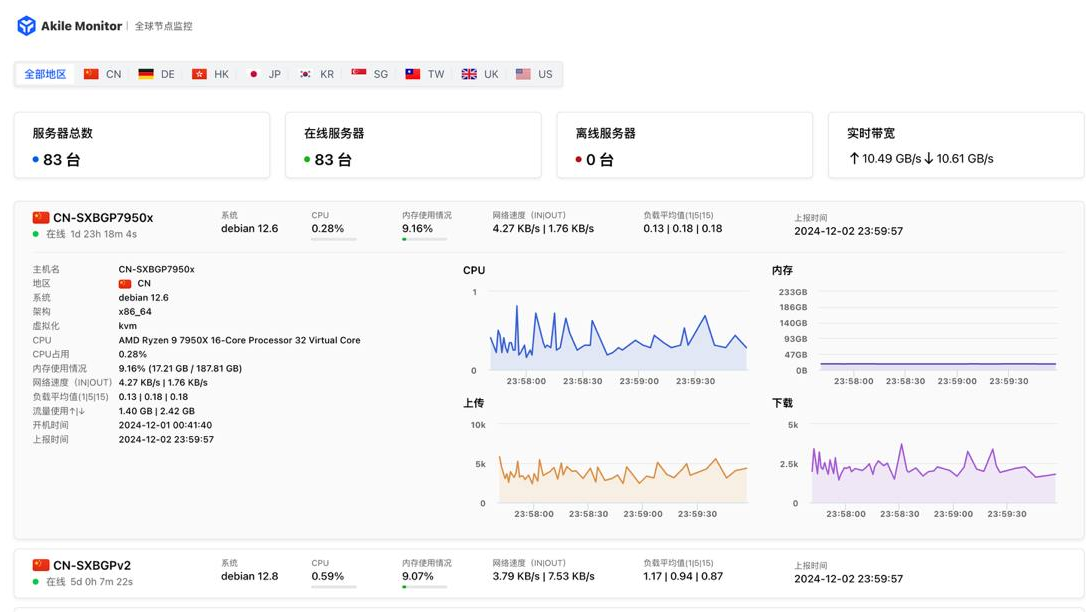This screenshot has height=612, width=1088.
Task: Click the Akile Monitor title link
Action: (x=81, y=26)
